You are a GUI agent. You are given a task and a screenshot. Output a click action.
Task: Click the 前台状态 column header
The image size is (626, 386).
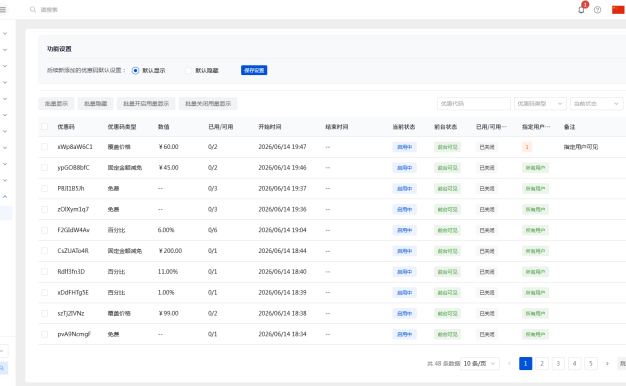click(x=446, y=127)
